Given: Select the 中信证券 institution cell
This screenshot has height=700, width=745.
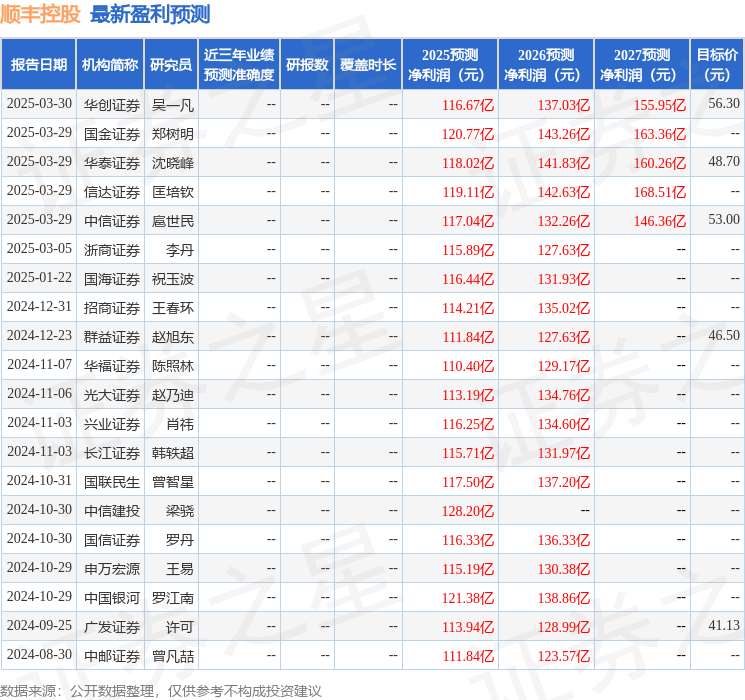Looking at the screenshot, I should [112, 221].
